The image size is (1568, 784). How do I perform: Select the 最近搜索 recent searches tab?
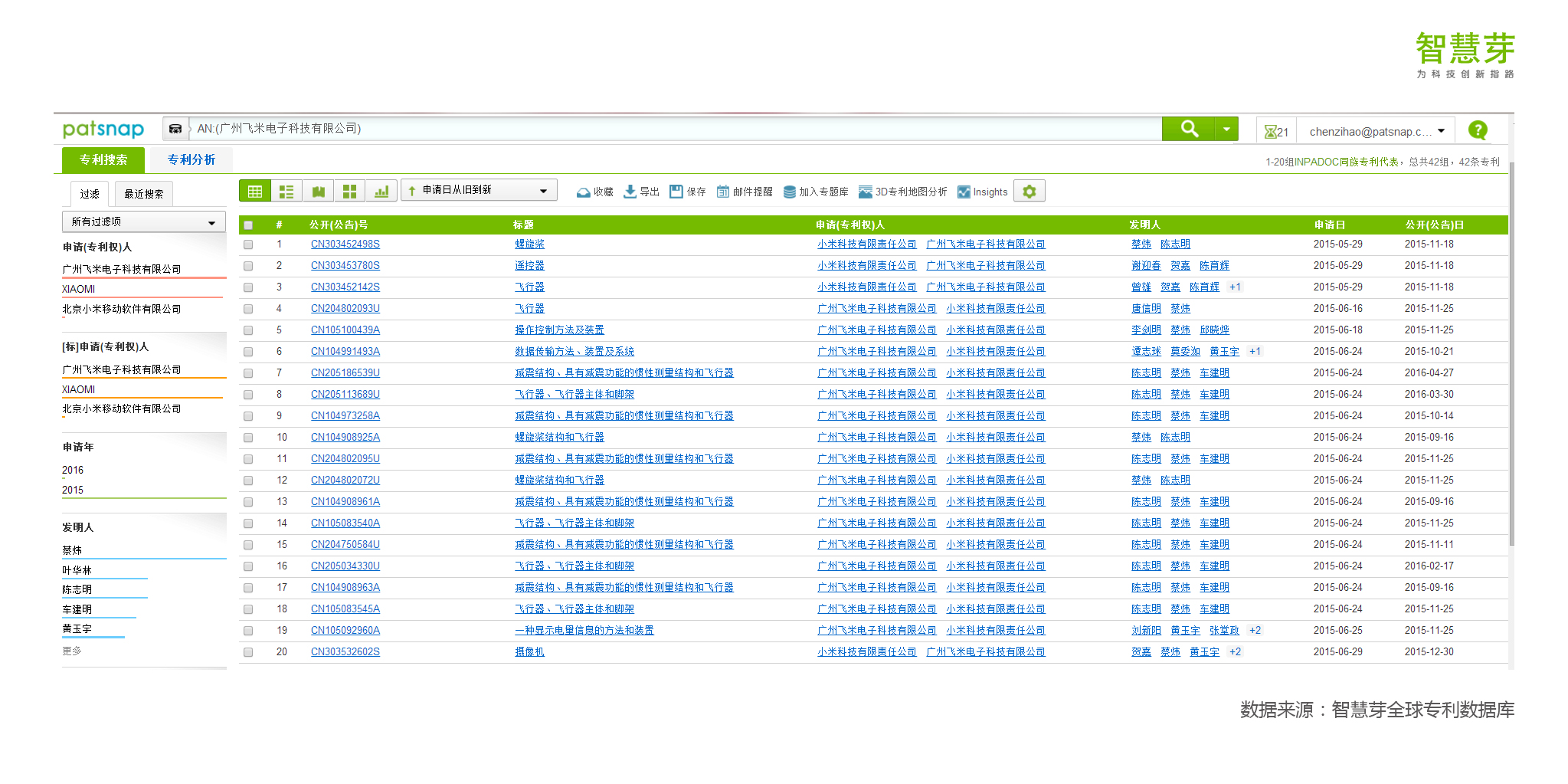click(144, 194)
